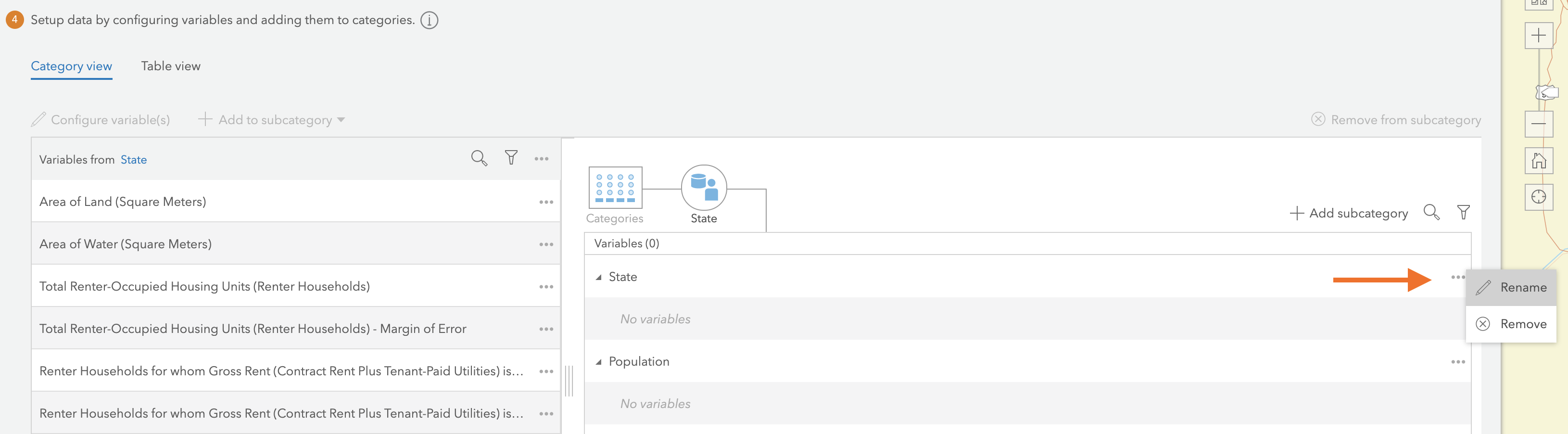Screen dimensions: 1568x434
Task: Select the State category circle icon
Action: tap(704, 188)
